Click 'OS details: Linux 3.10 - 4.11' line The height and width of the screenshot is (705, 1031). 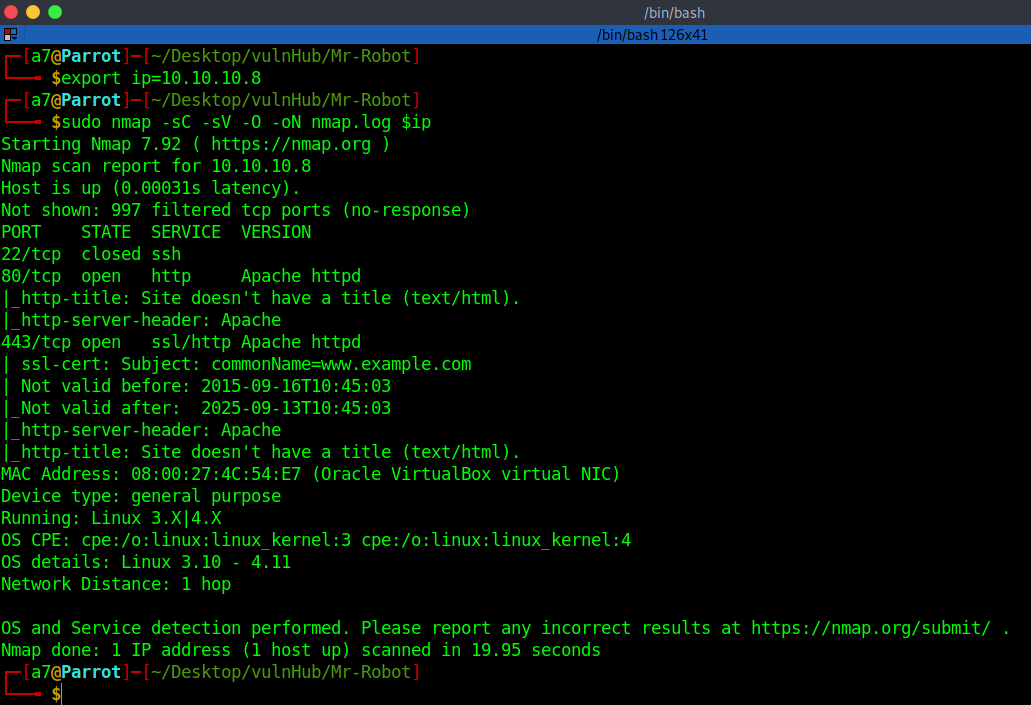click(146, 562)
